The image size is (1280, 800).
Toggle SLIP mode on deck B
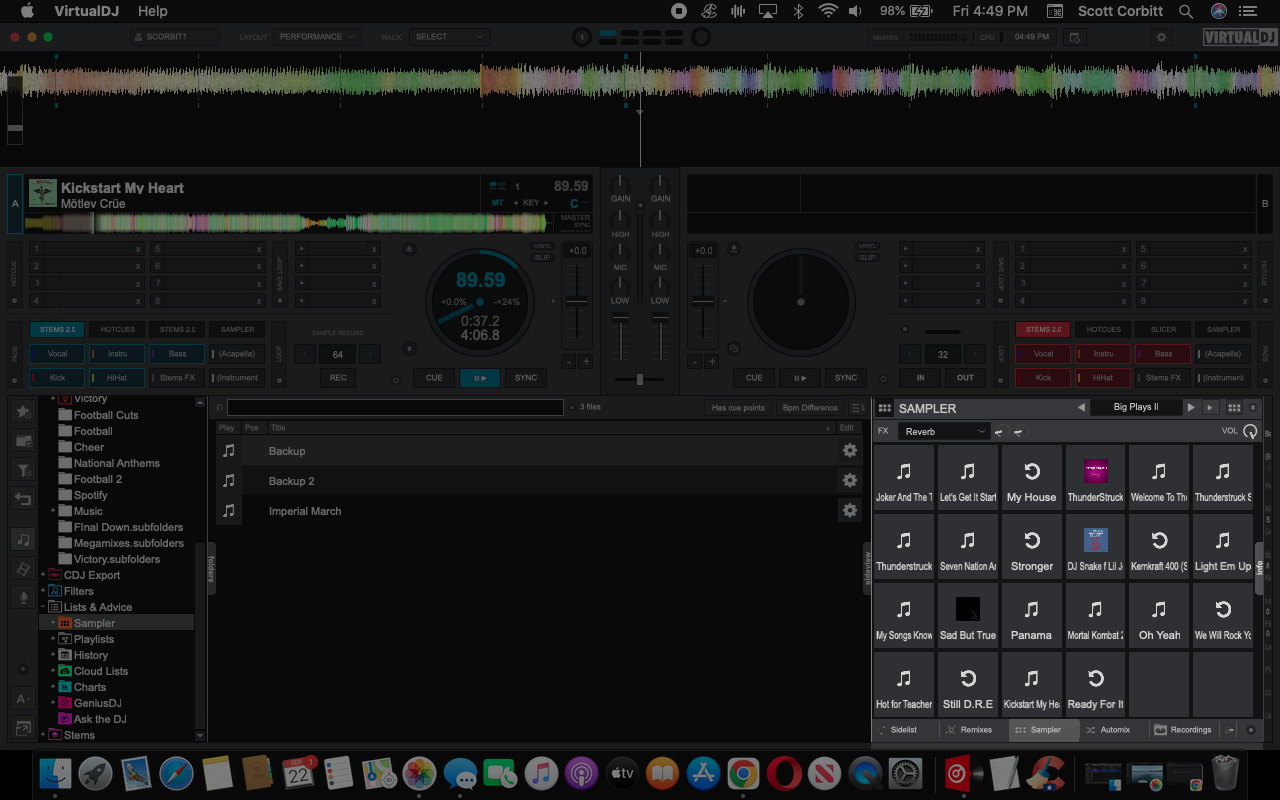[867, 257]
